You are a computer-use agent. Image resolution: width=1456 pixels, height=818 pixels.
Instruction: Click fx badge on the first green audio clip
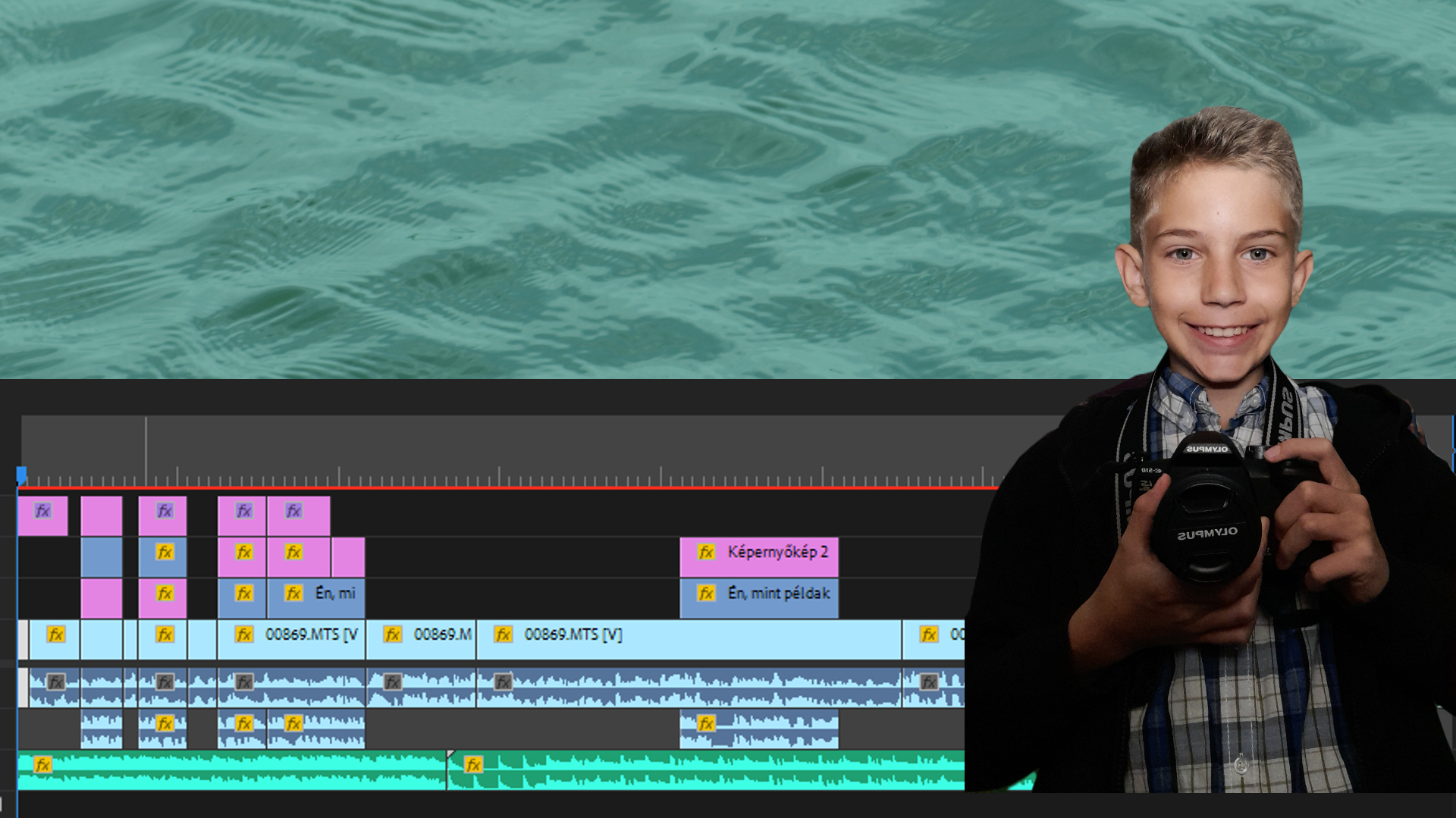click(x=43, y=765)
